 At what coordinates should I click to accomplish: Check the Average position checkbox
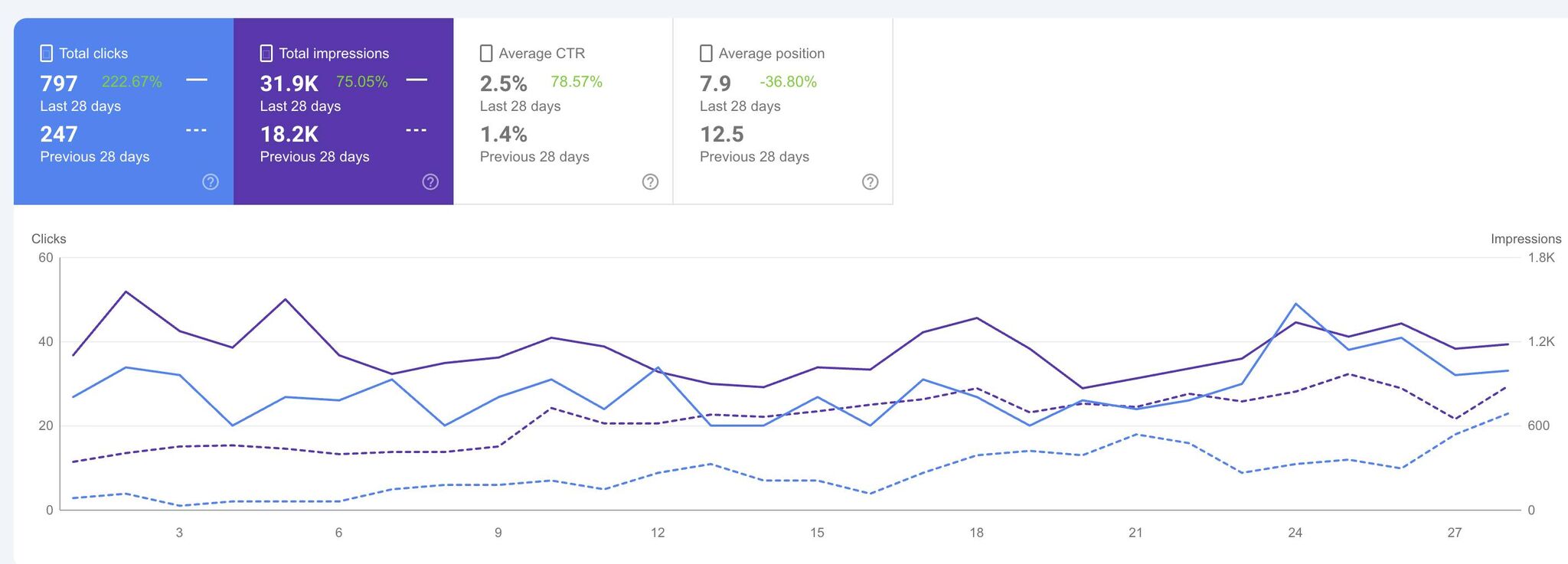(706, 54)
